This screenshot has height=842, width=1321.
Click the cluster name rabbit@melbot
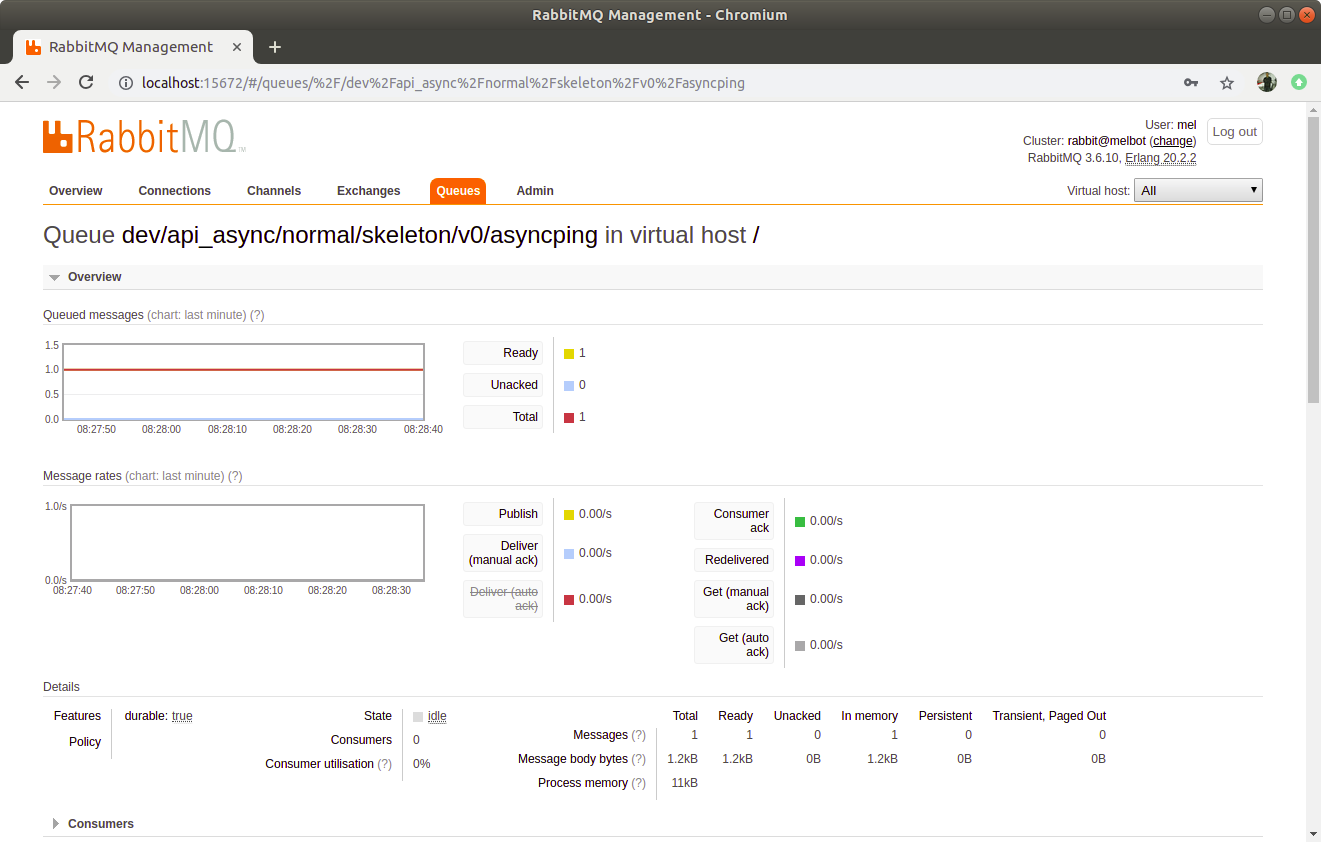click(x=1107, y=141)
